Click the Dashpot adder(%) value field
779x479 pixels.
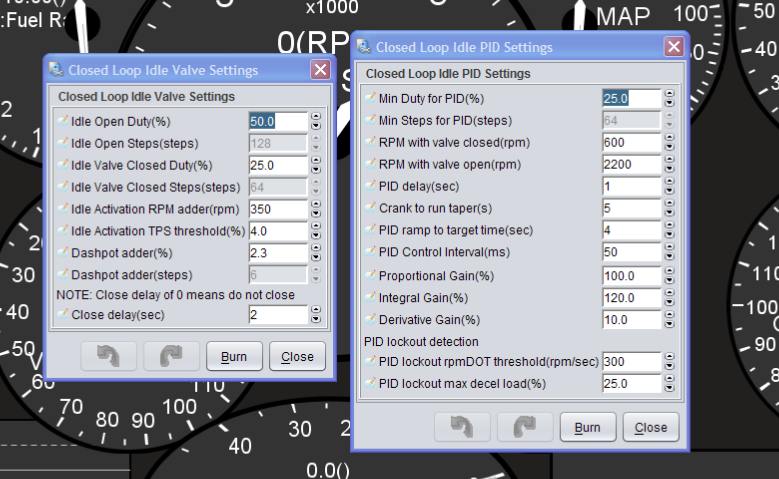pyautogui.click(x=278, y=252)
